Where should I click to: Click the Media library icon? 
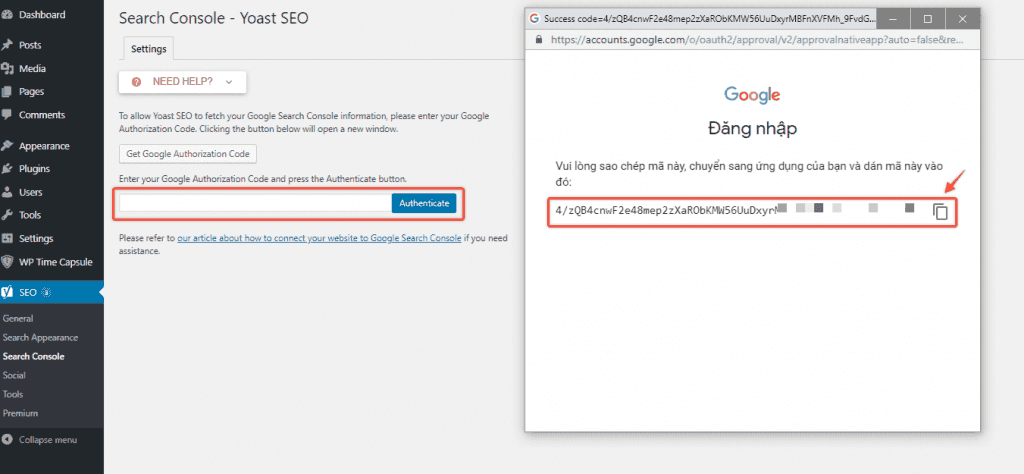point(7,69)
